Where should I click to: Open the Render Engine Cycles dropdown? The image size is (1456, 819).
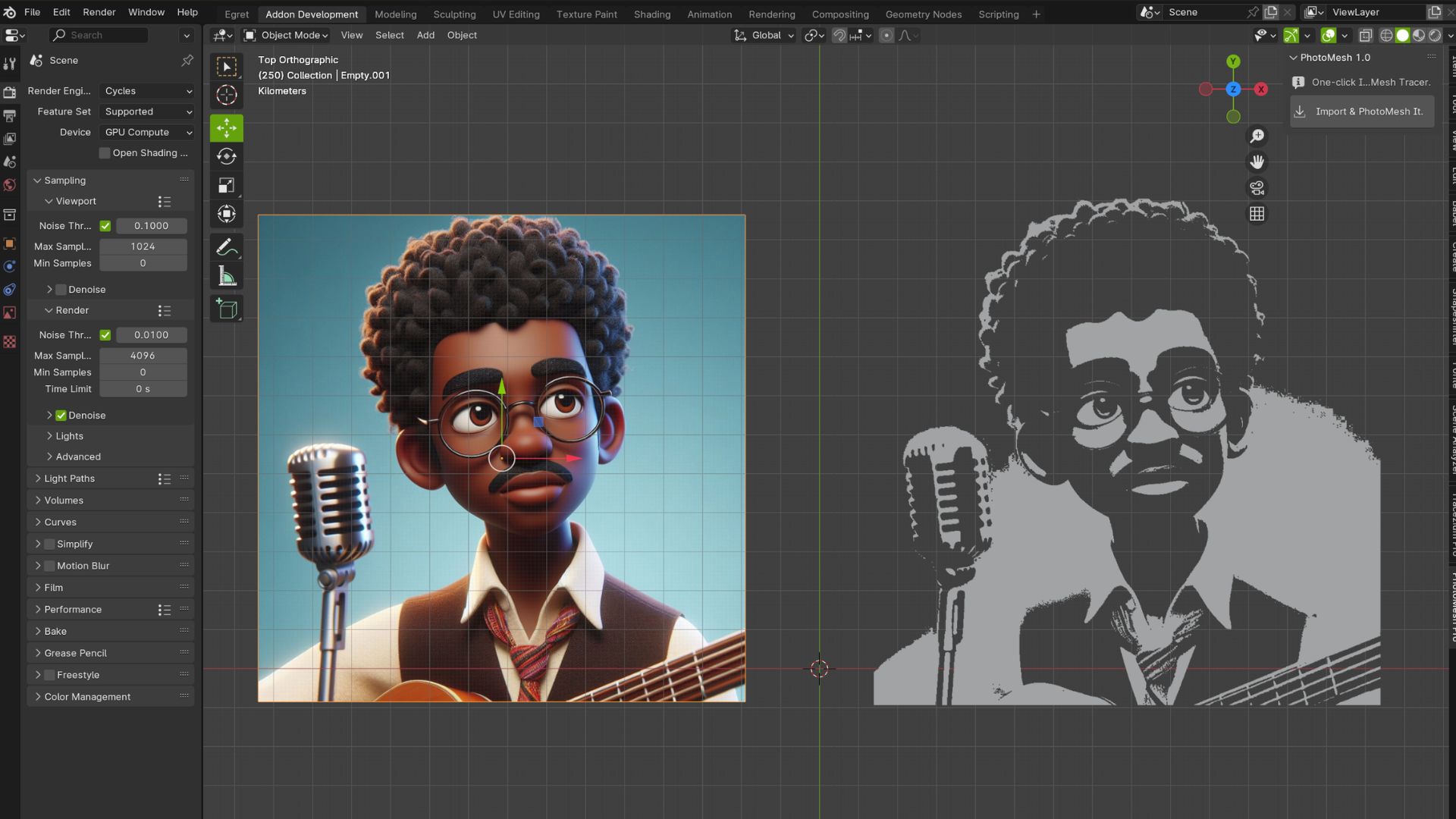(x=147, y=91)
